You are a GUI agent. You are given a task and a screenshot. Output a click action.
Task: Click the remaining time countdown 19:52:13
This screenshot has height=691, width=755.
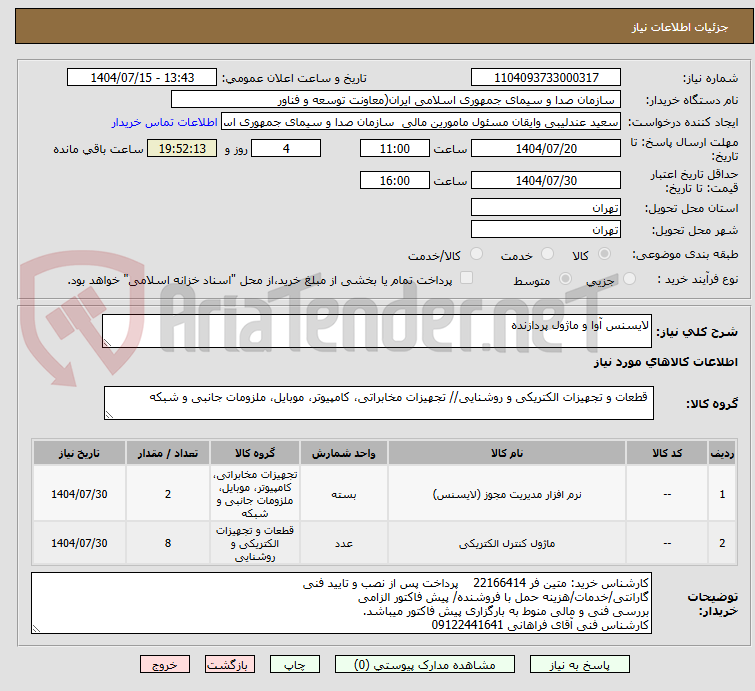[x=182, y=148]
